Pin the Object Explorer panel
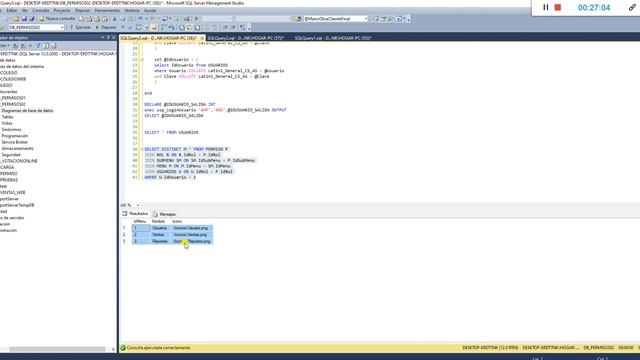 click(108, 38)
